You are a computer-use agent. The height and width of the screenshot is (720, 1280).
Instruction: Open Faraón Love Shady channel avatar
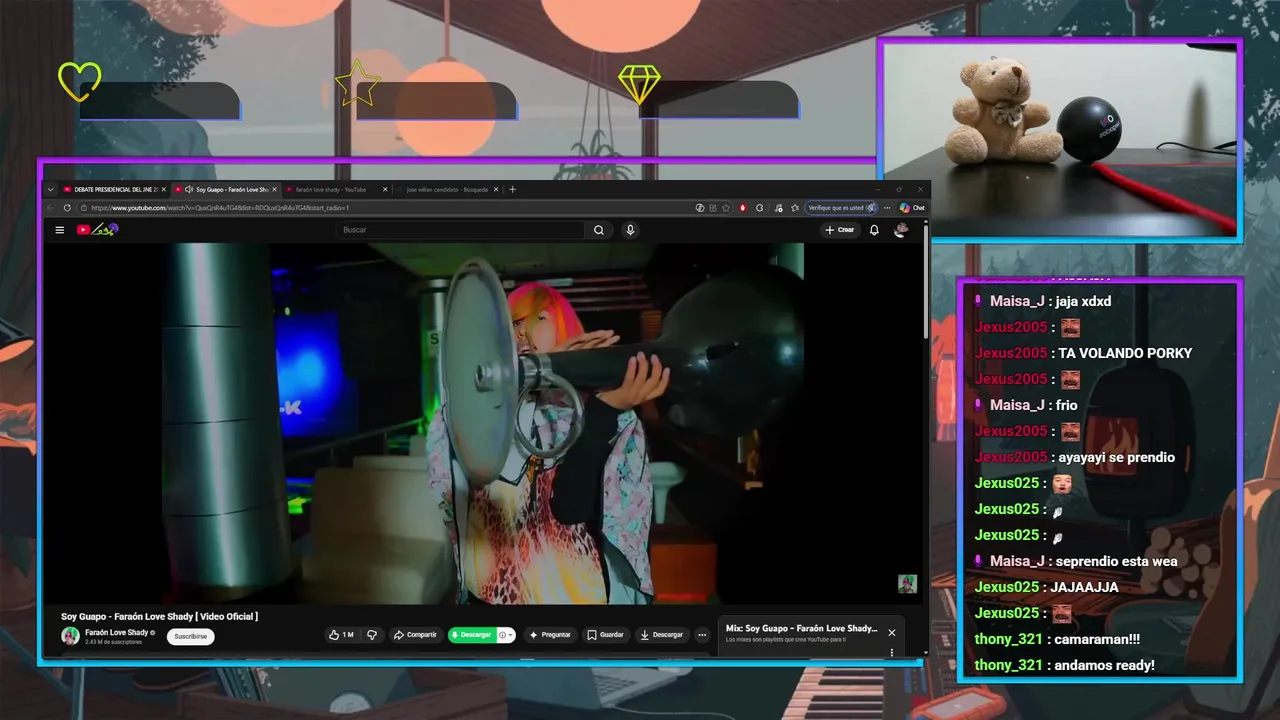point(70,636)
